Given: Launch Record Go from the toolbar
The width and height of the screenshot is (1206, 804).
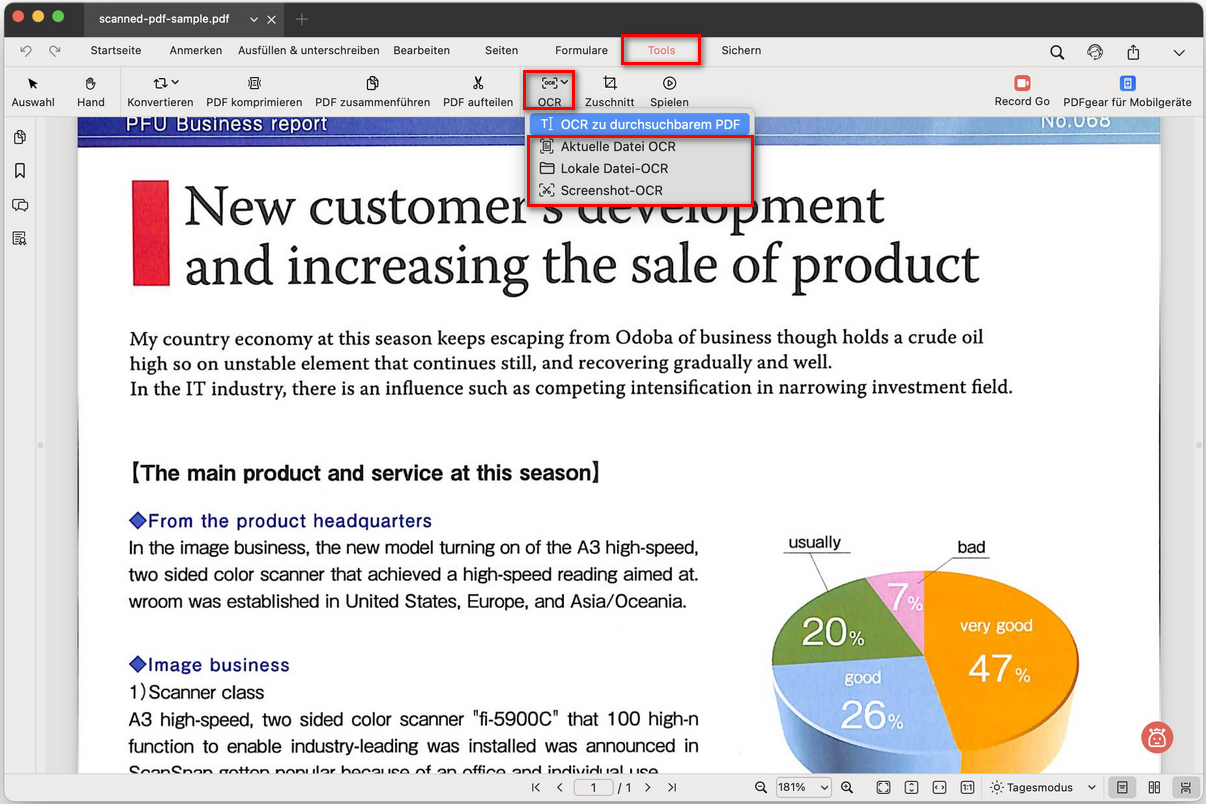Looking at the screenshot, I should [1021, 84].
